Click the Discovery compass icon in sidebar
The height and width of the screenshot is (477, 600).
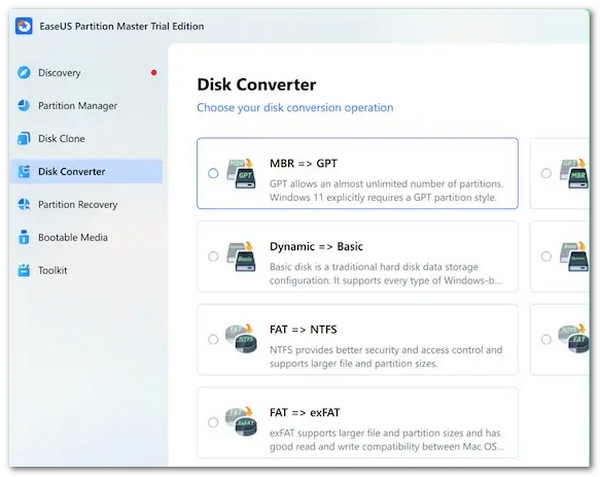coord(23,73)
